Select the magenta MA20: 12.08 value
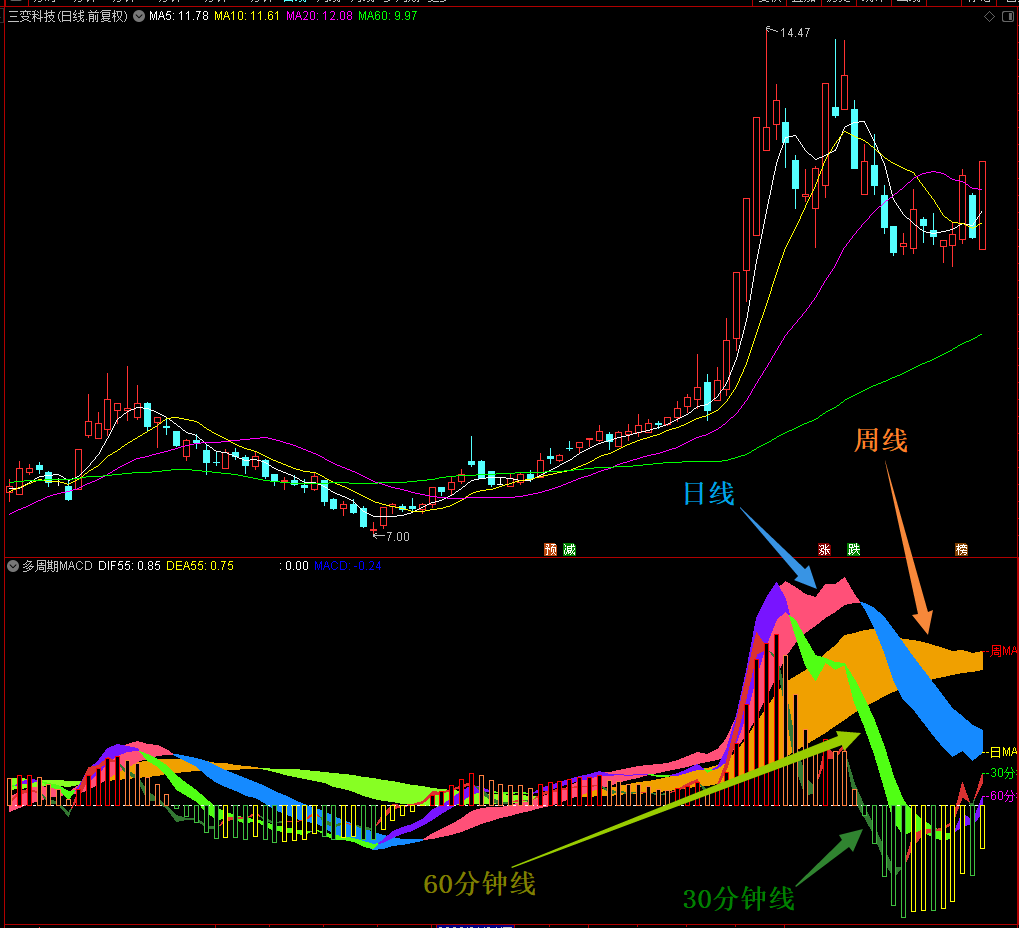The width and height of the screenshot is (1019, 928). coord(319,16)
